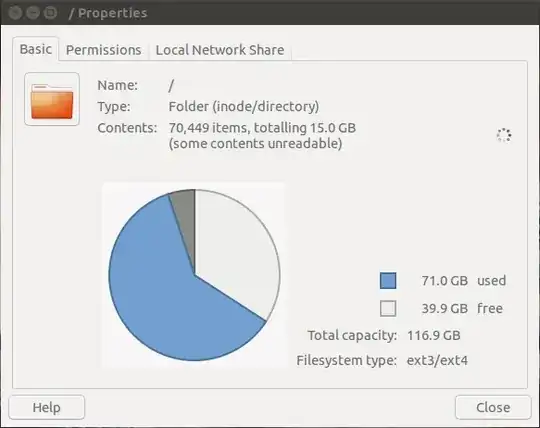The height and width of the screenshot is (428, 540).
Task: Open the Local Network Share tab
Action: (220, 50)
